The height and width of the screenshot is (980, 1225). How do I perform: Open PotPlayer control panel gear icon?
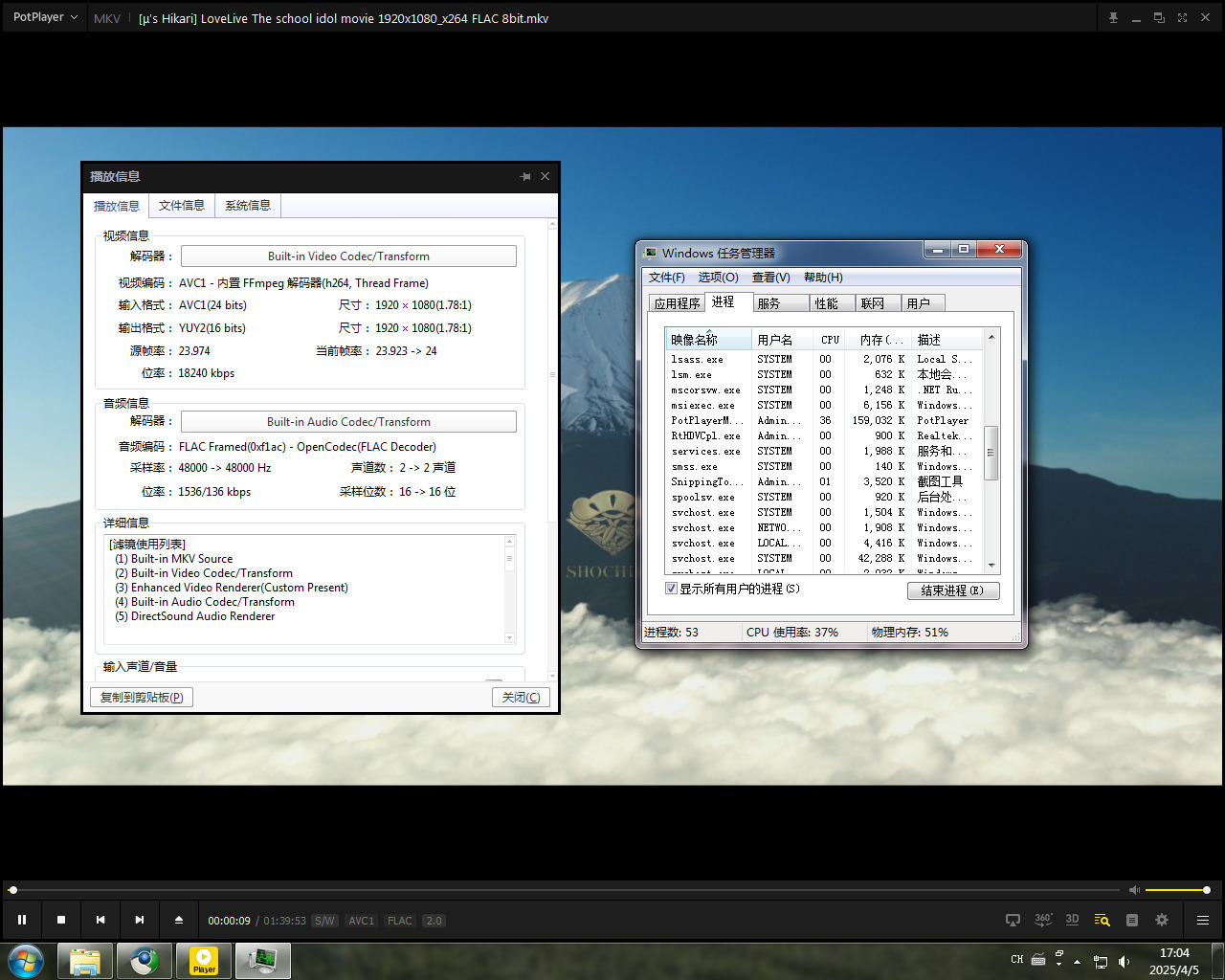click(1162, 920)
